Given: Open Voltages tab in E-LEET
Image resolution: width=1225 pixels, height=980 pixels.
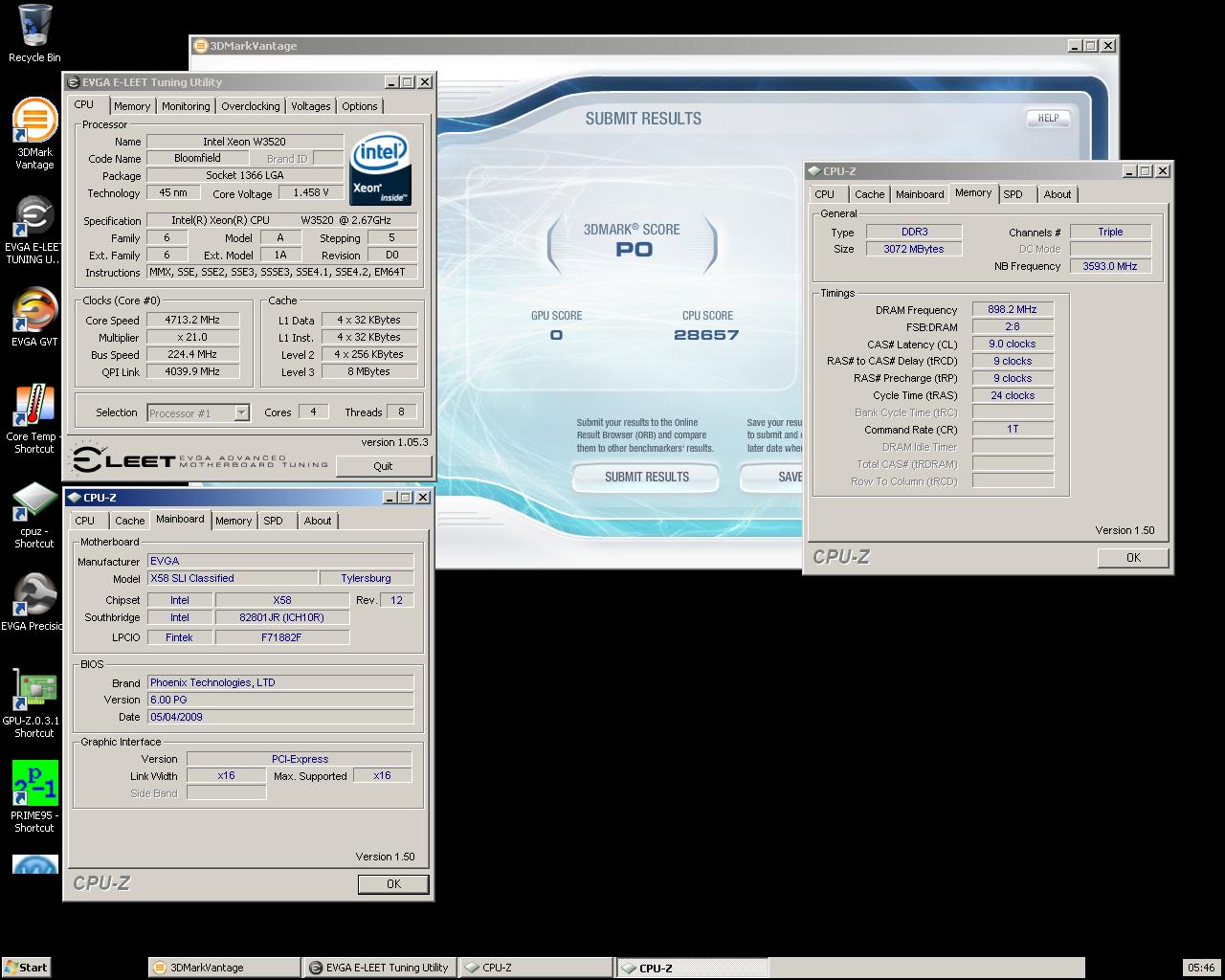Looking at the screenshot, I should 311,106.
